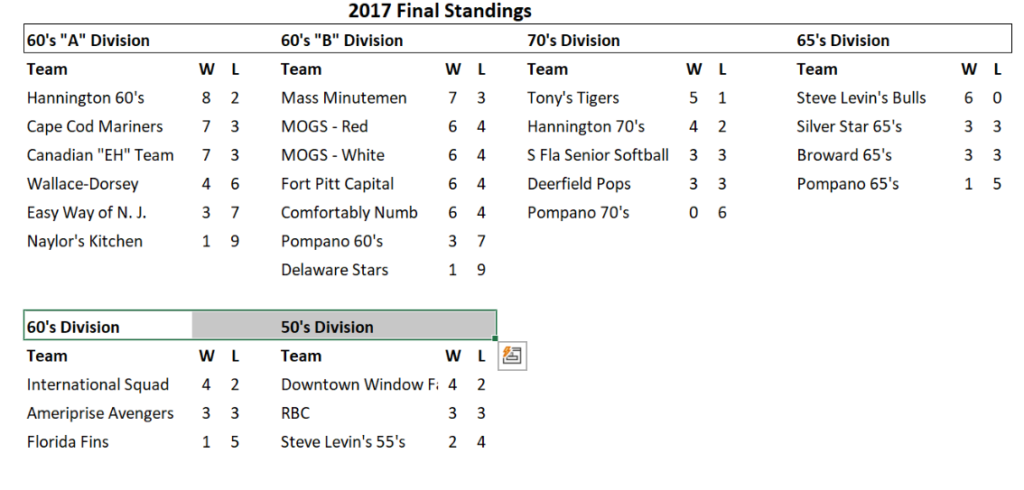This screenshot has width=1024, height=490.
Task: Select the Delaware Stars cell
Action: tap(334, 270)
